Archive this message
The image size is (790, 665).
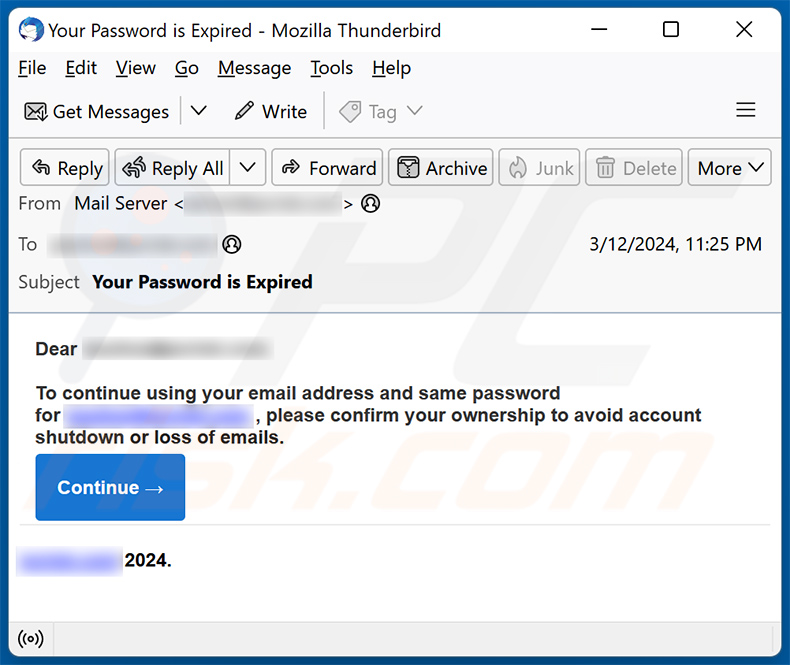(442, 168)
